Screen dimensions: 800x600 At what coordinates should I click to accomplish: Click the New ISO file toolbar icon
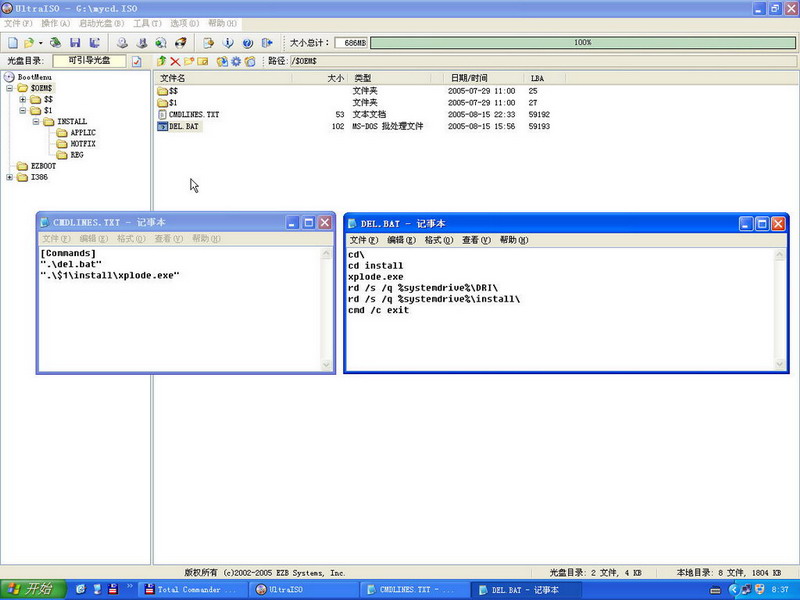13,43
